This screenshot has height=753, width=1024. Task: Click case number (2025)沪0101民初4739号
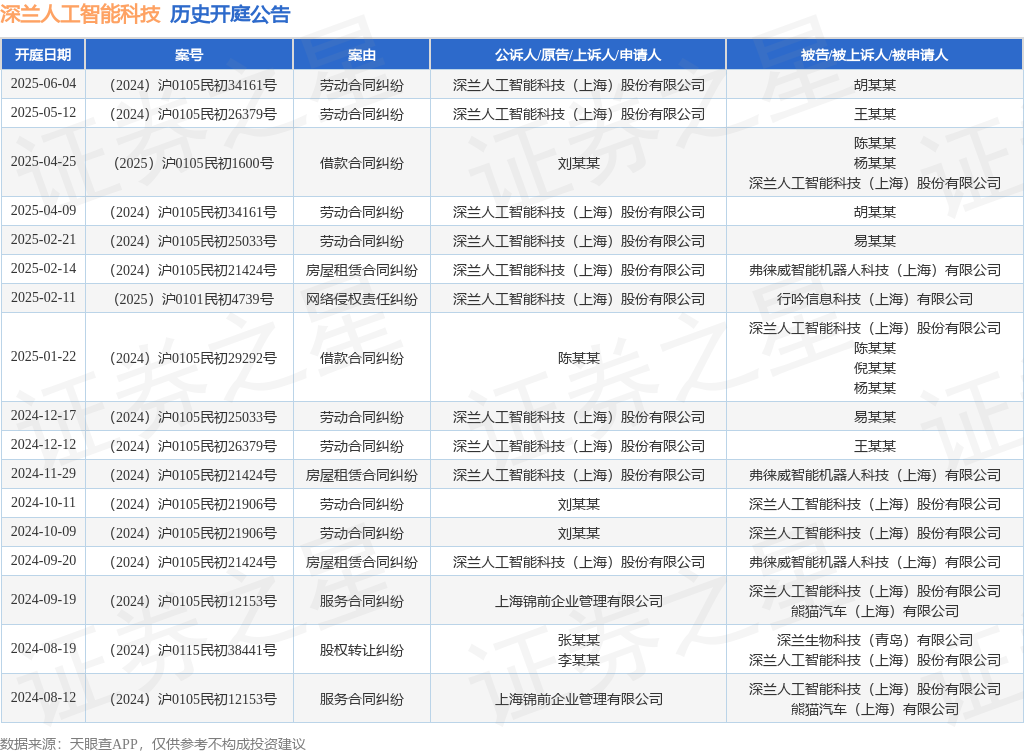189,299
